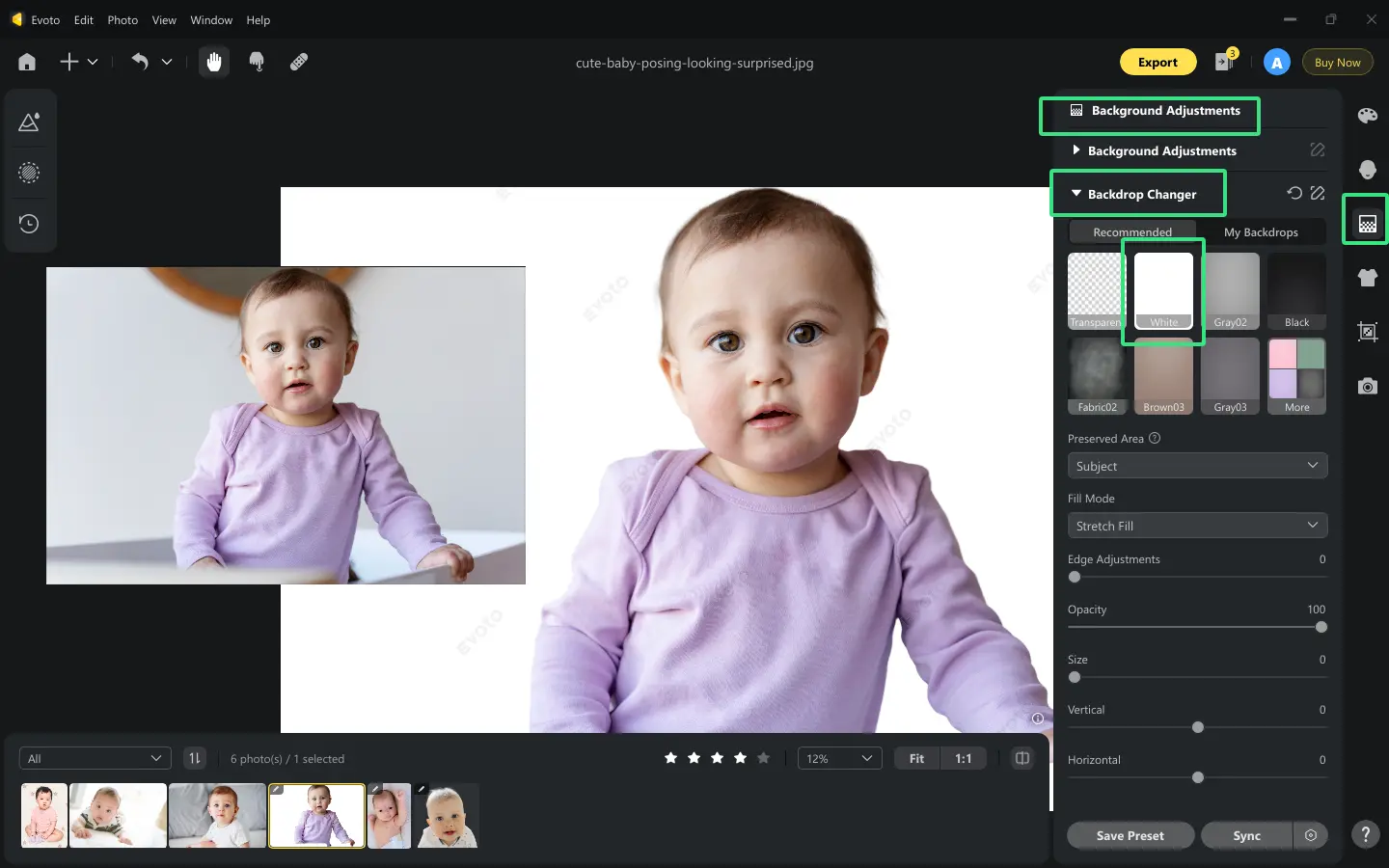Reset the Backdrop Changer settings

pos(1294,193)
